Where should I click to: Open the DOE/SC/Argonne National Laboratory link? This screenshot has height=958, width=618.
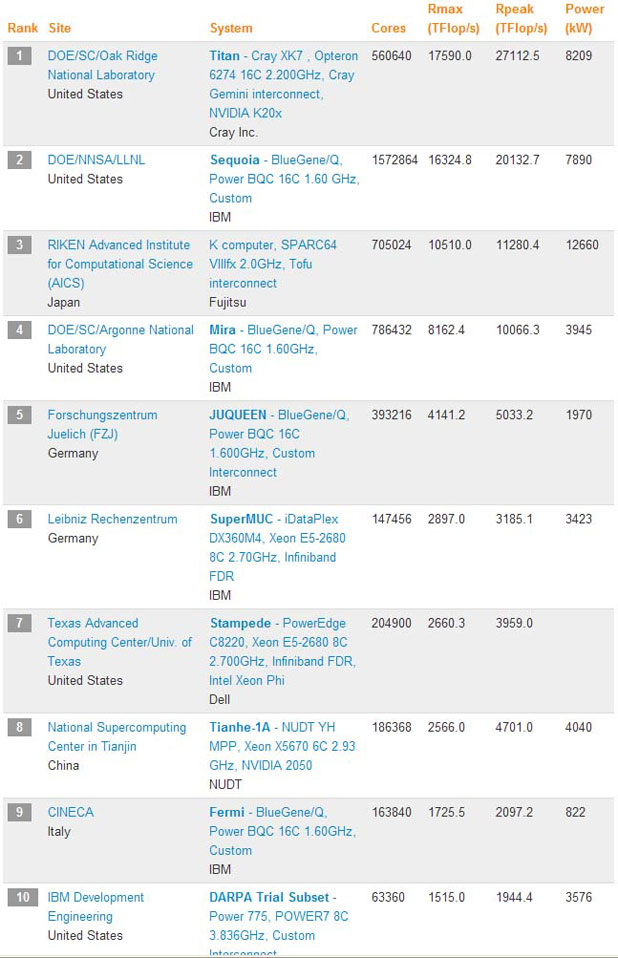click(x=120, y=339)
